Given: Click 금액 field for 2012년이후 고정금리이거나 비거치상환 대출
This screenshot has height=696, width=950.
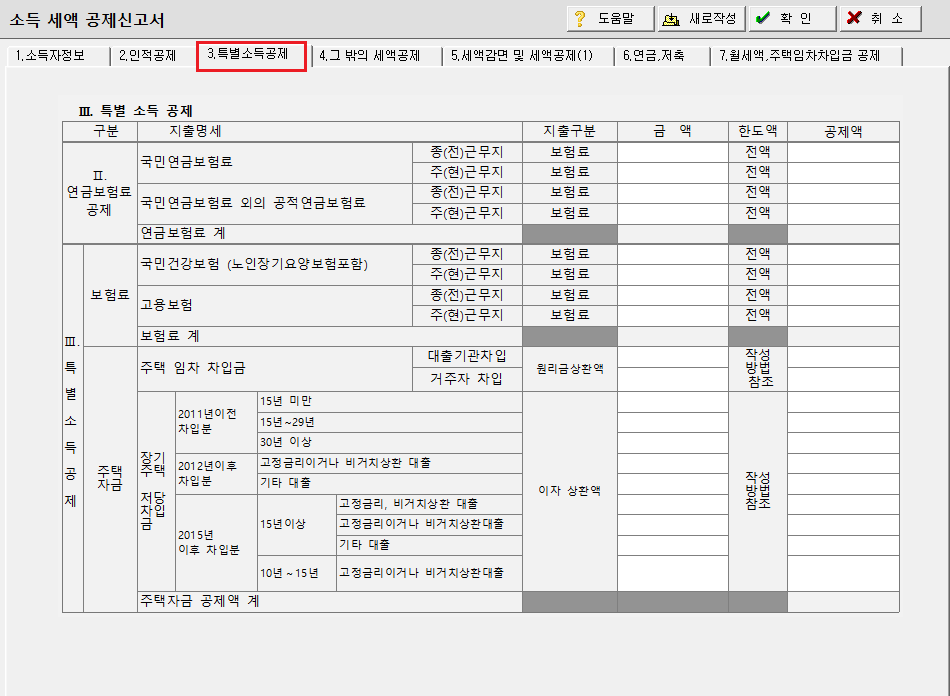Looking at the screenshot, I should click(673, 463).
